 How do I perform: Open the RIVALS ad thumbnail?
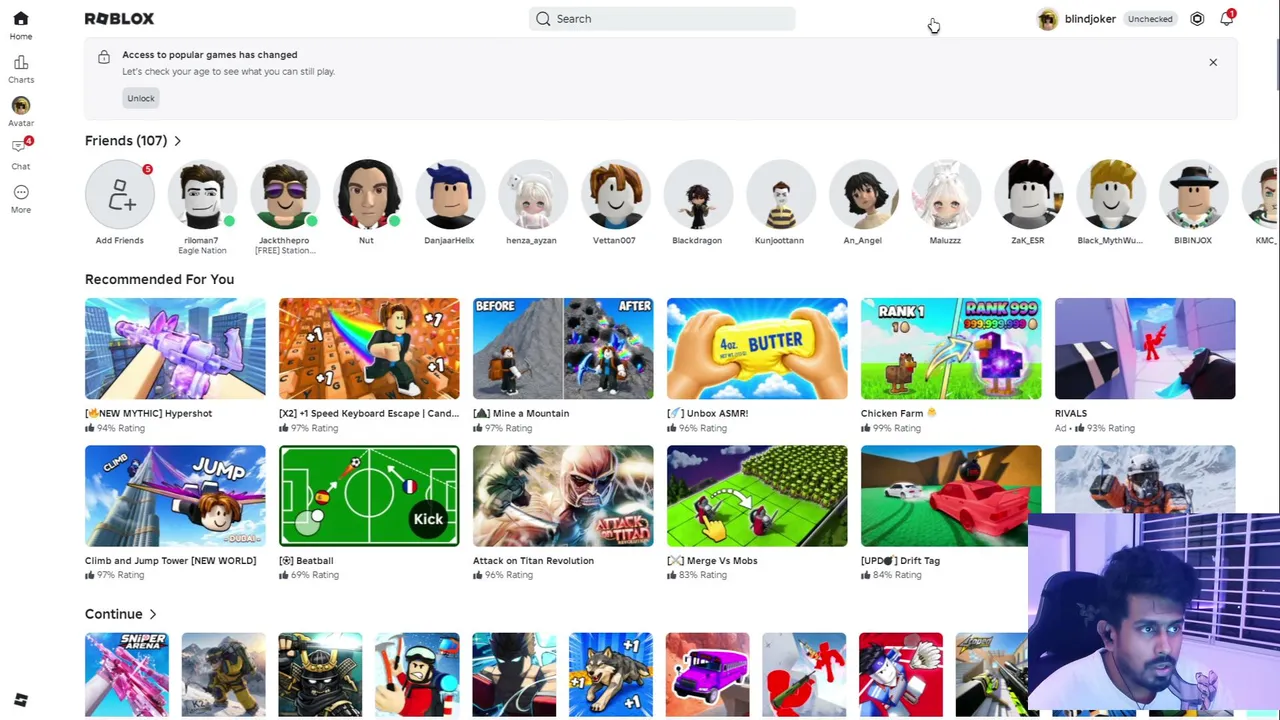(x=1145, y=348)
